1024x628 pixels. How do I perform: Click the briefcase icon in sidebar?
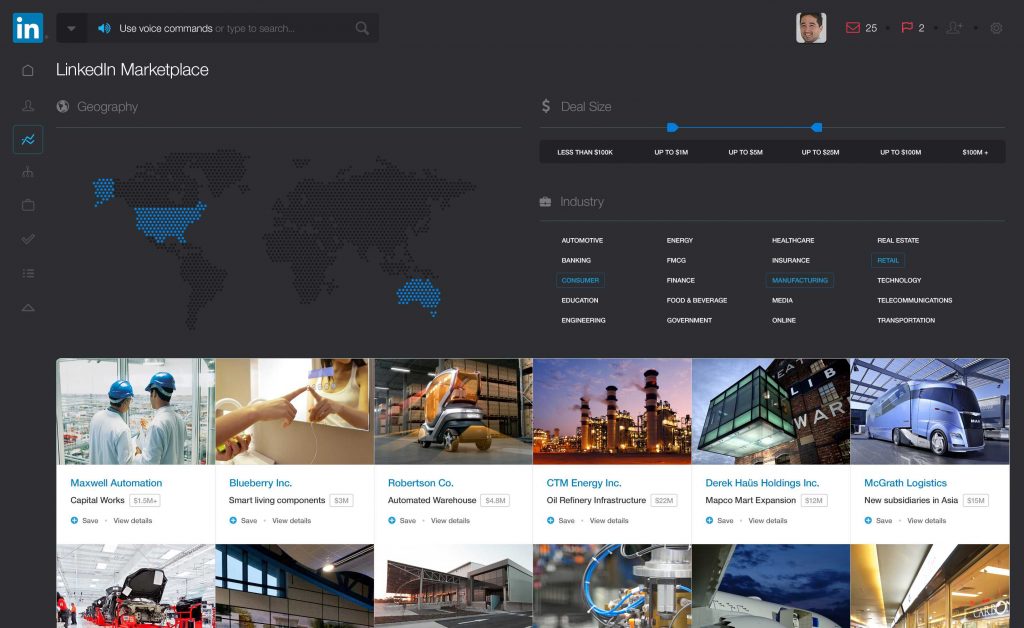28,205
